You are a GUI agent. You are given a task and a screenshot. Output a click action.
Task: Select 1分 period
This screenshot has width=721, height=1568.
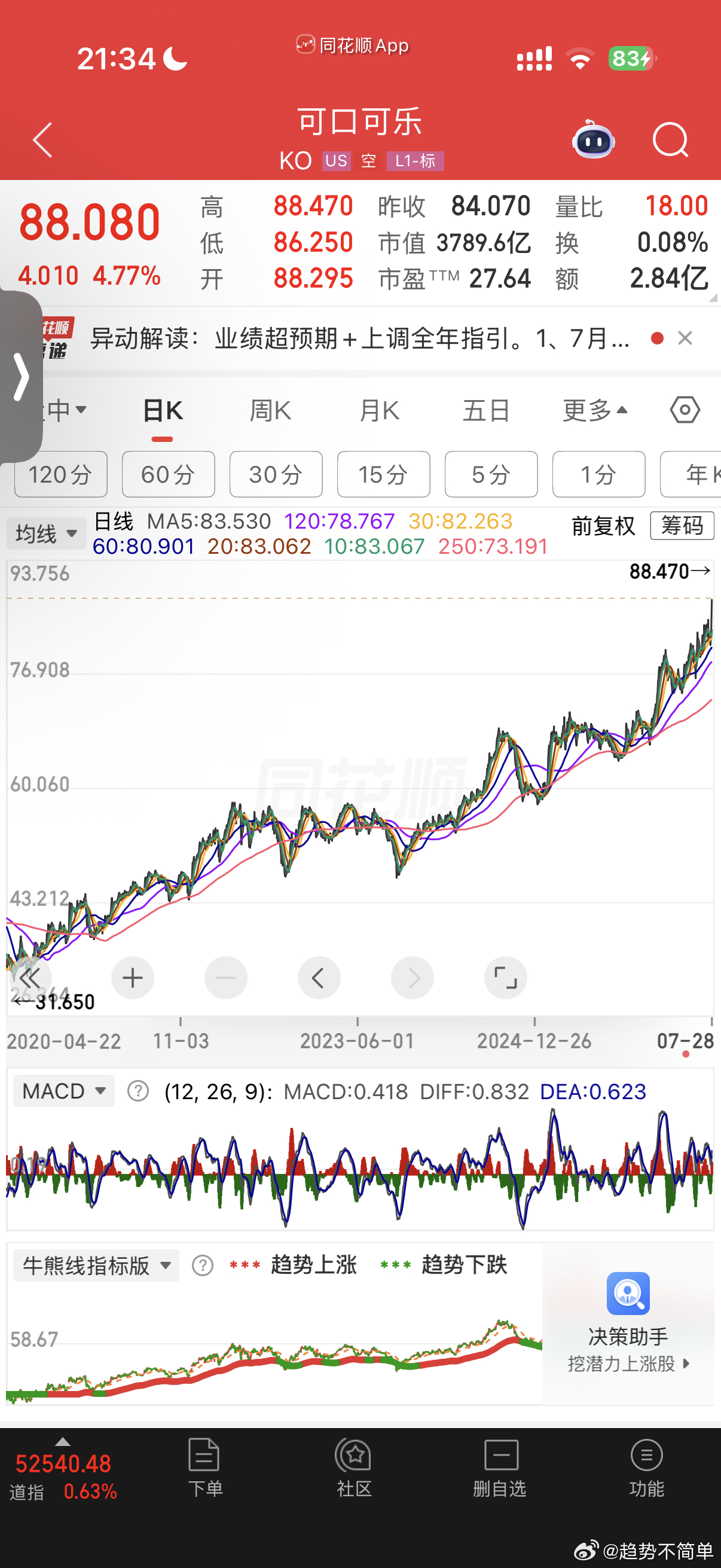tap(599, 474)
